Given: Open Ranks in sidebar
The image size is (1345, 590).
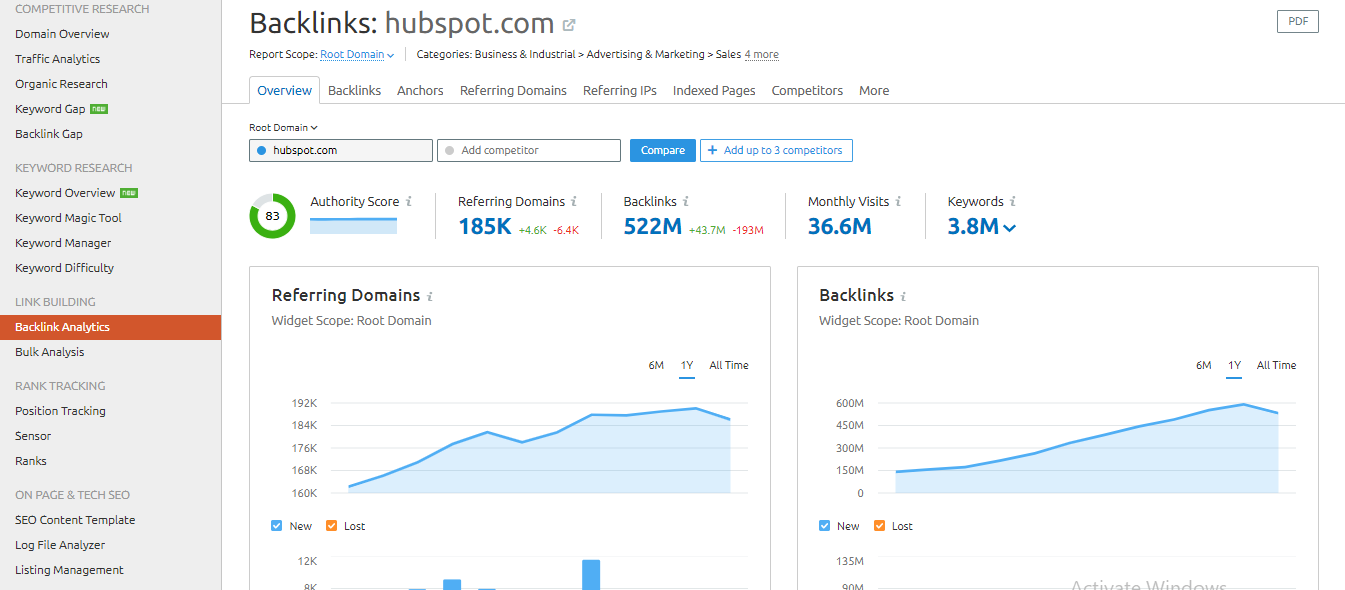Looking at the screenshot, I should point(31,461).
